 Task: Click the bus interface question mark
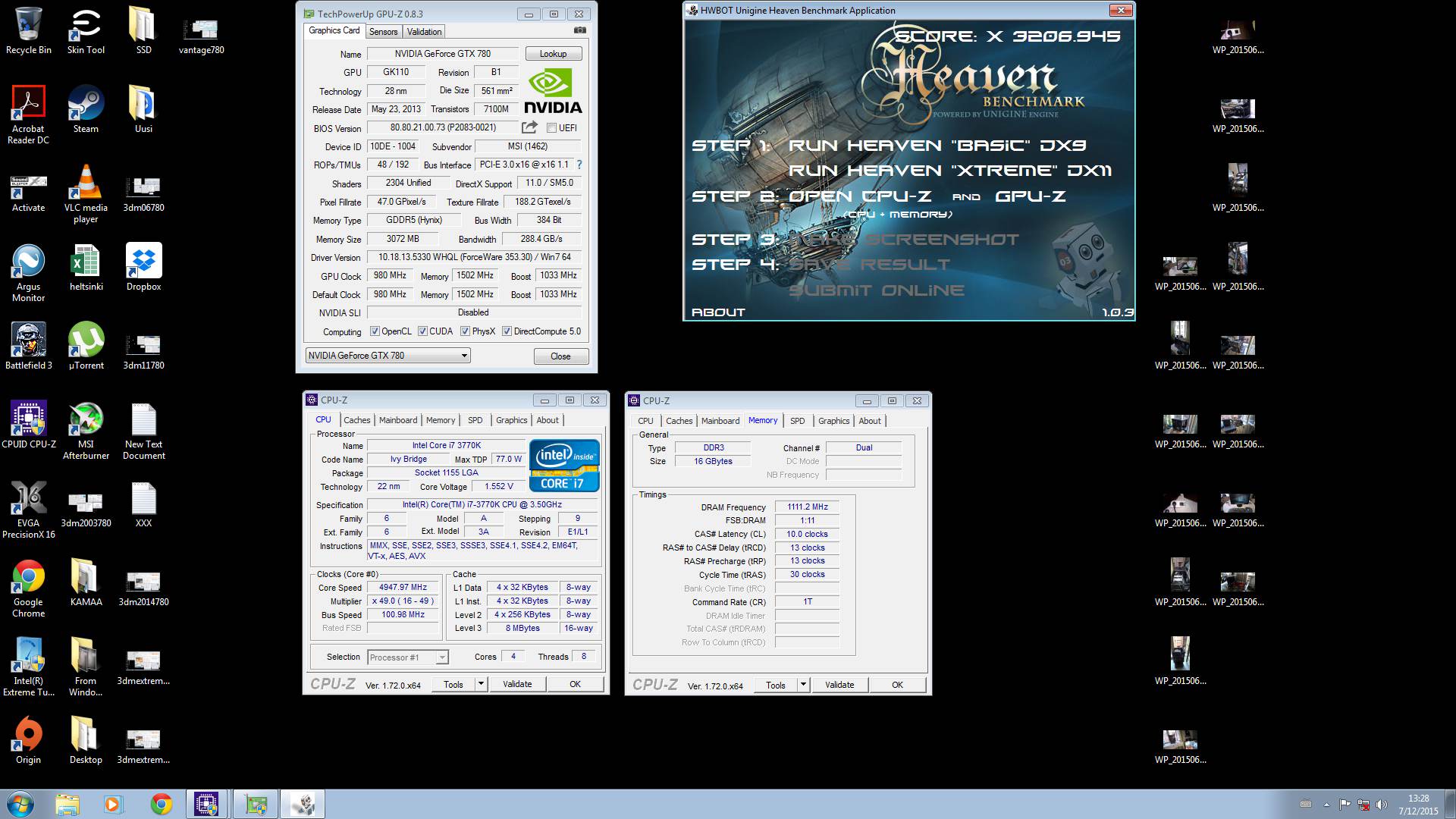579,165
